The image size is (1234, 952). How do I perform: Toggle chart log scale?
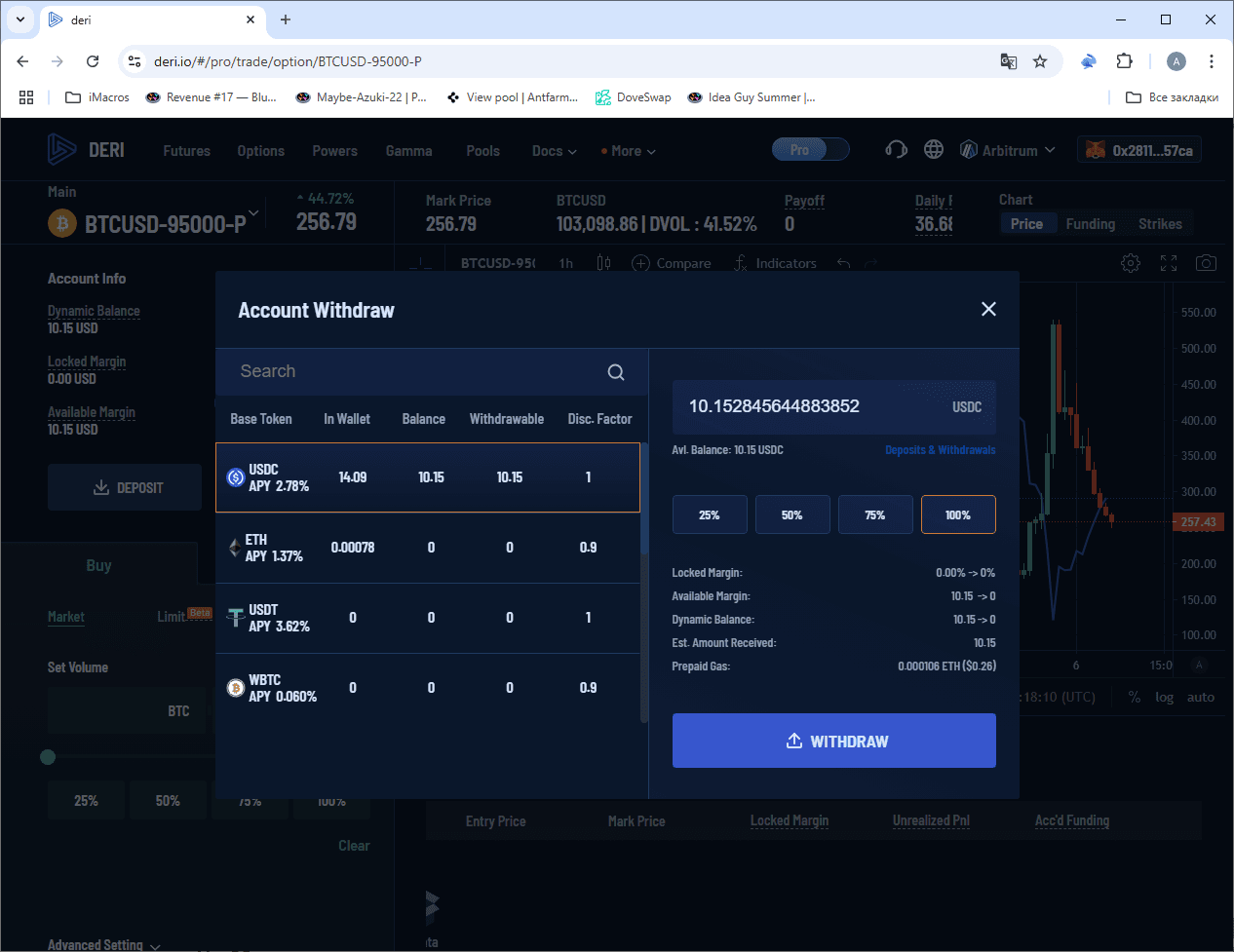1165,697
